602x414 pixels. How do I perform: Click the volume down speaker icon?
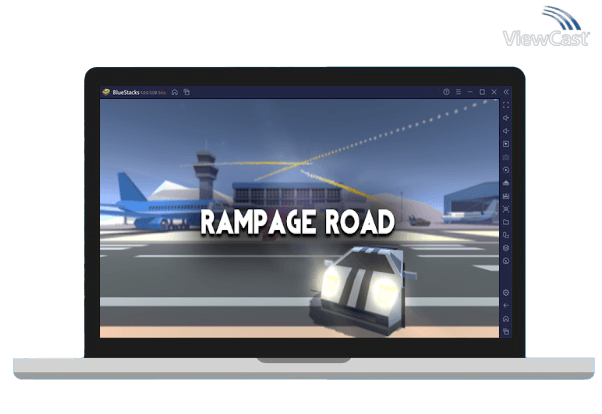506,131
